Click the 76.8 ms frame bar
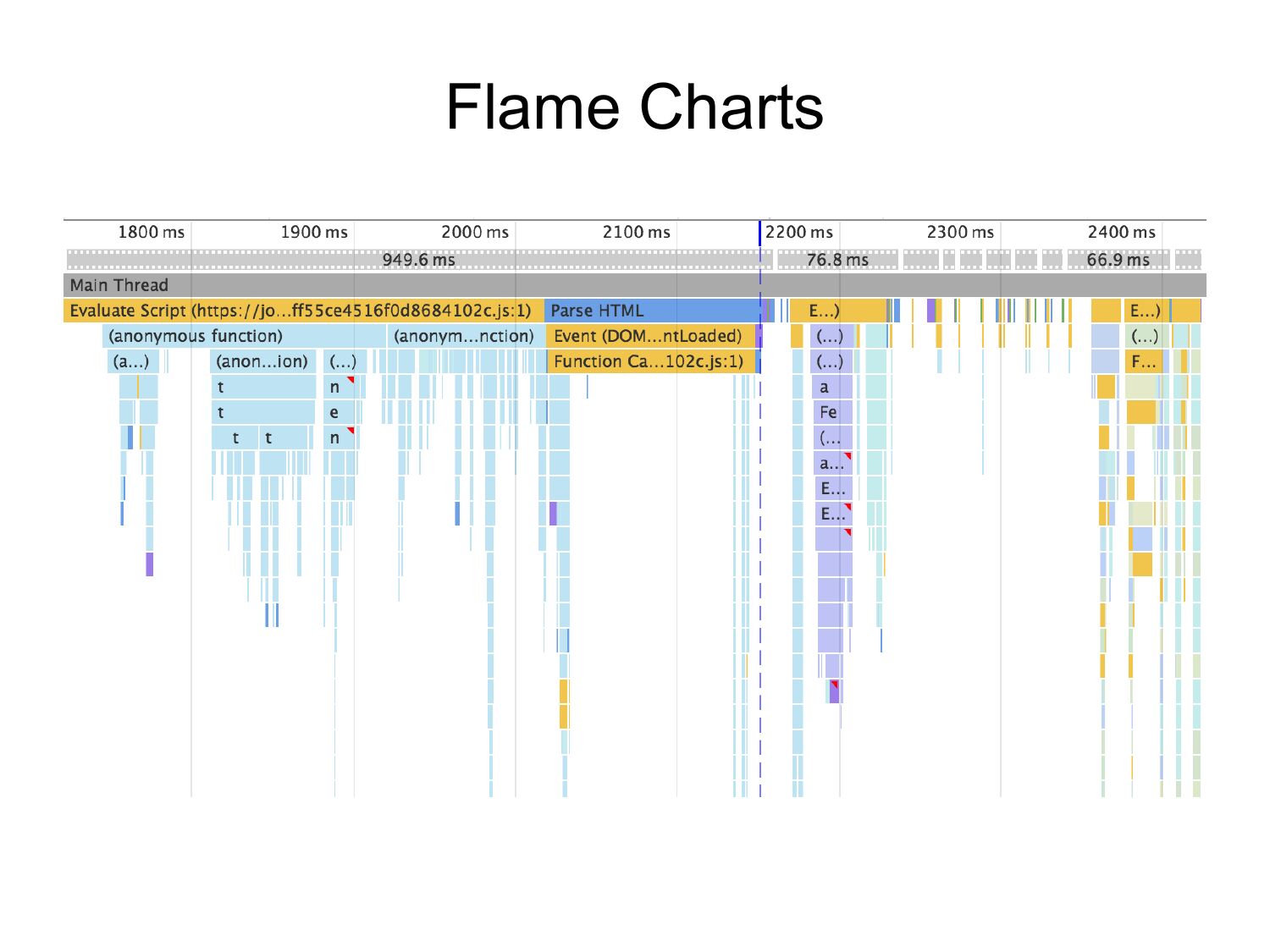The image size is (1270, 952). [837, 260]
